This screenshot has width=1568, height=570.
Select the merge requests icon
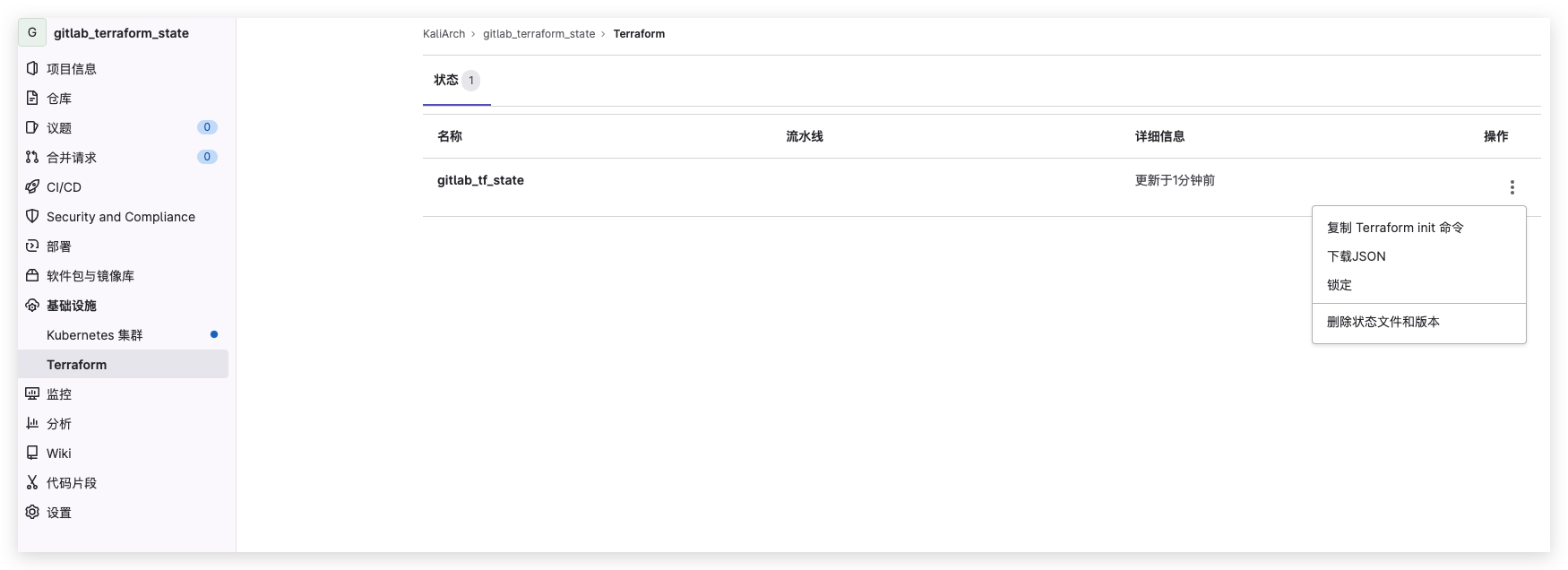[32, 157]
